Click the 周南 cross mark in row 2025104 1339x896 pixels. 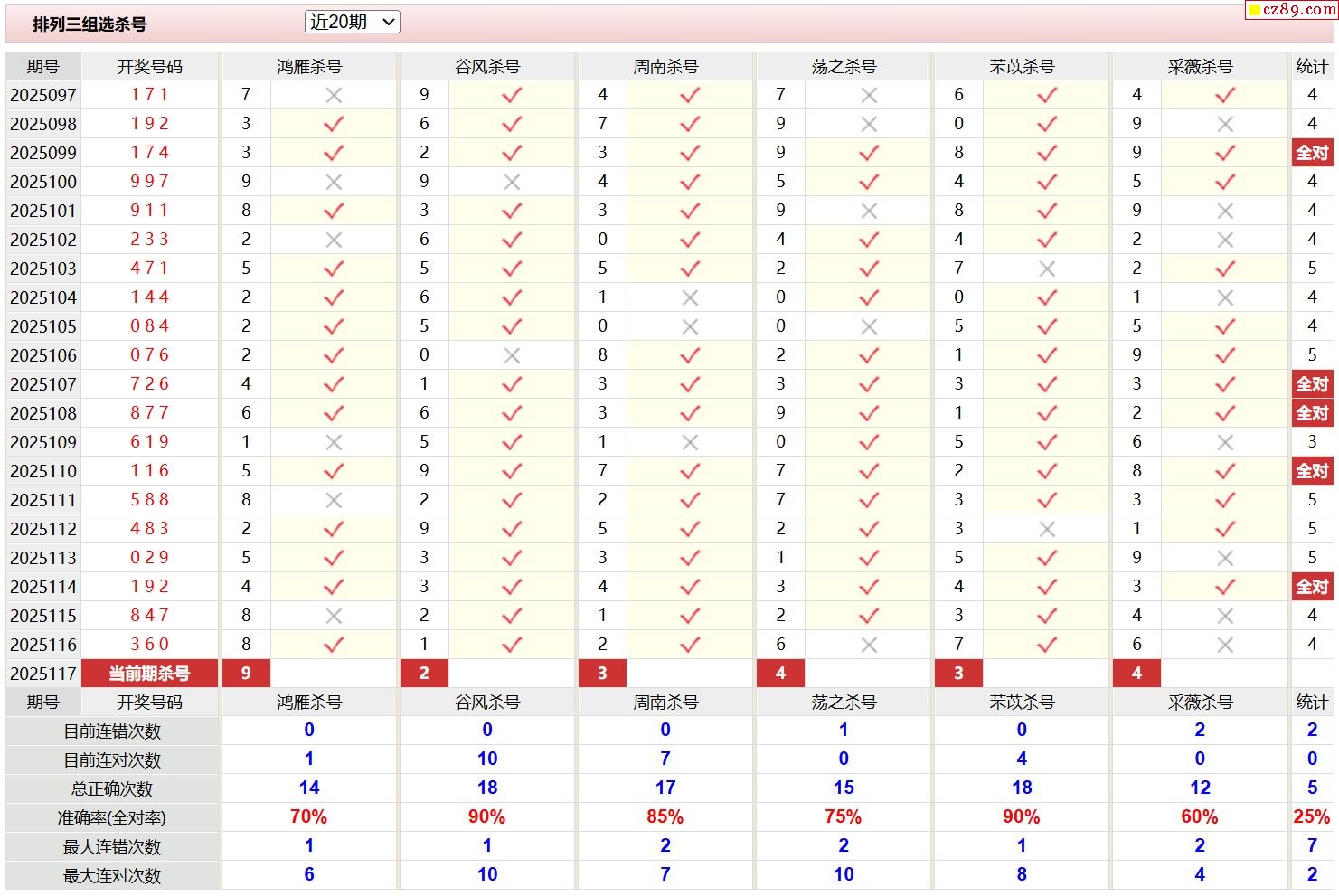[690, 297]
